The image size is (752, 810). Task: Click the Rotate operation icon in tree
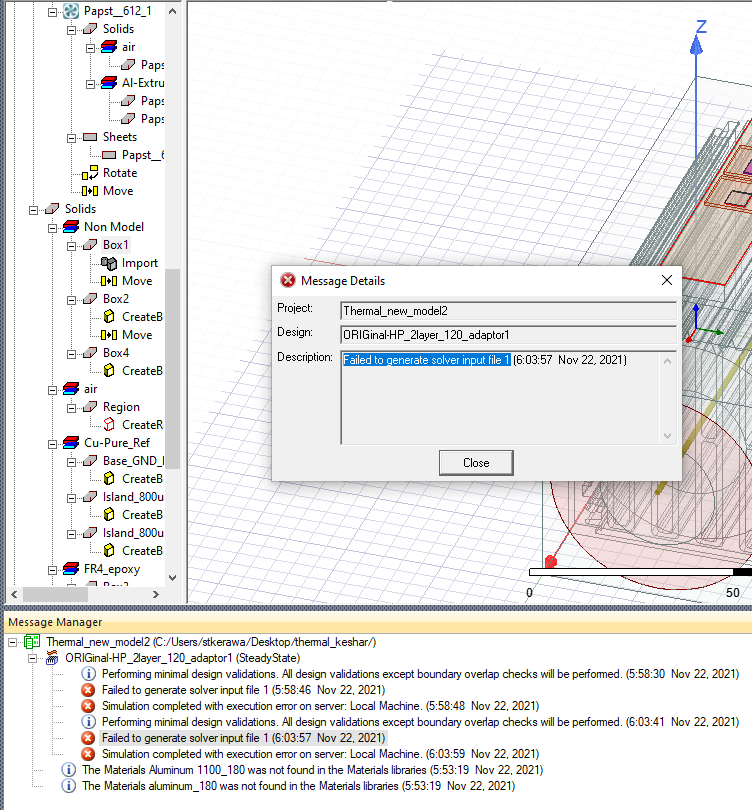(90, 173)
